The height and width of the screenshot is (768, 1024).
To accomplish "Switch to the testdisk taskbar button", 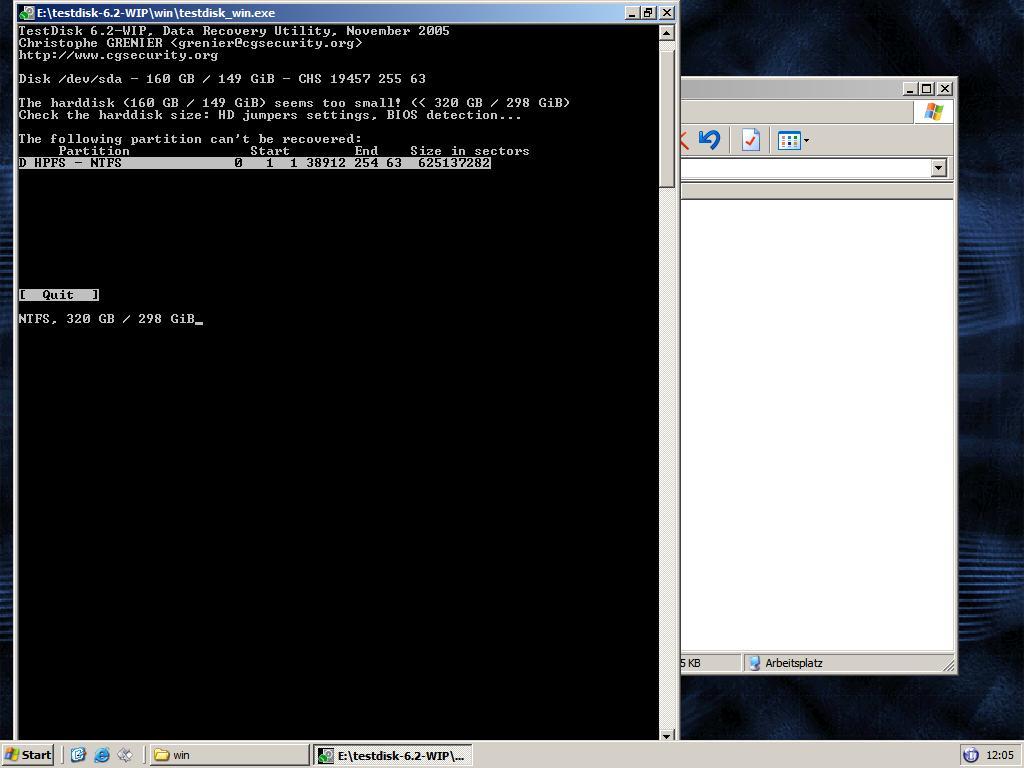I will point(393,756).
